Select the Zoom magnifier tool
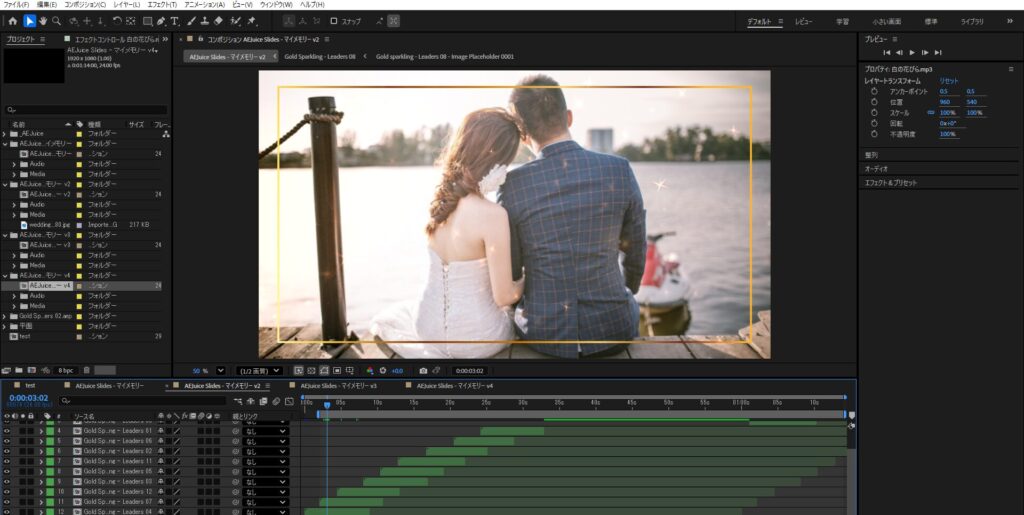This screenshot has height=515, width=1024. coord(56,21)
